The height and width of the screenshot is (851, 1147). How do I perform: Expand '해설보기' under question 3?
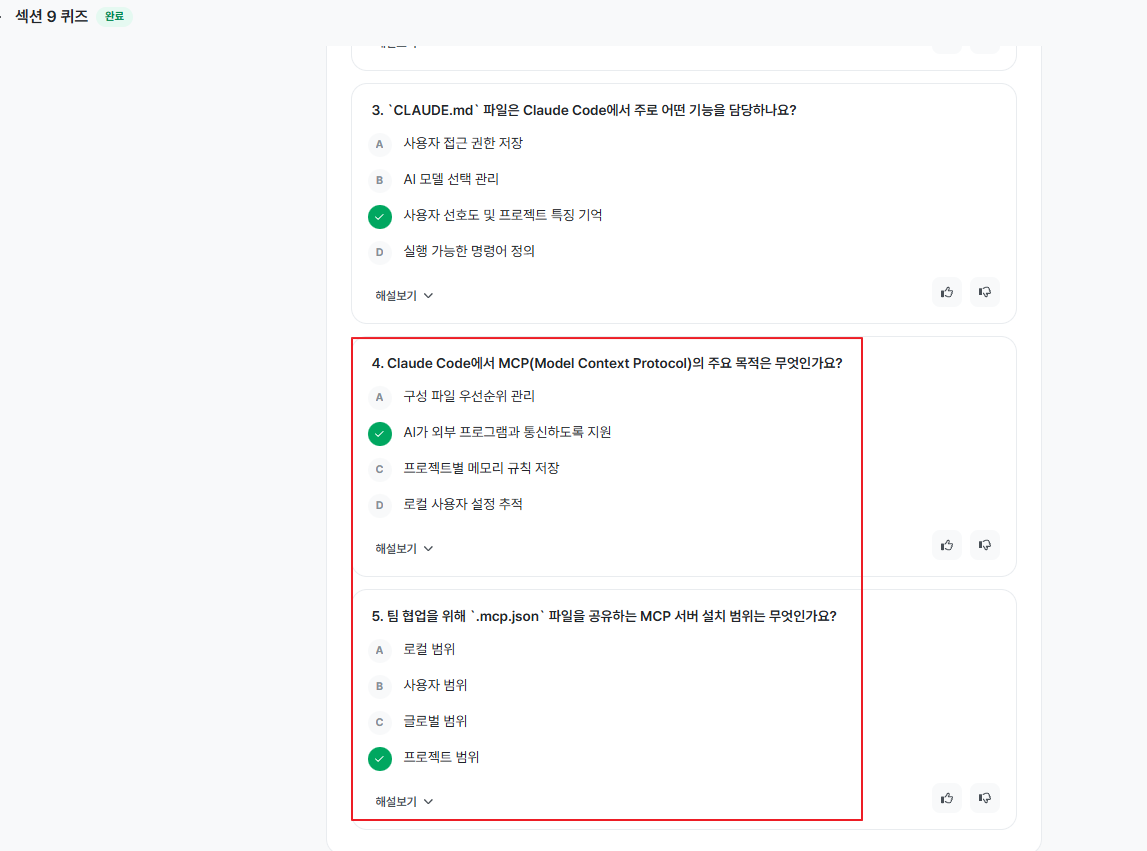point(404,296)
